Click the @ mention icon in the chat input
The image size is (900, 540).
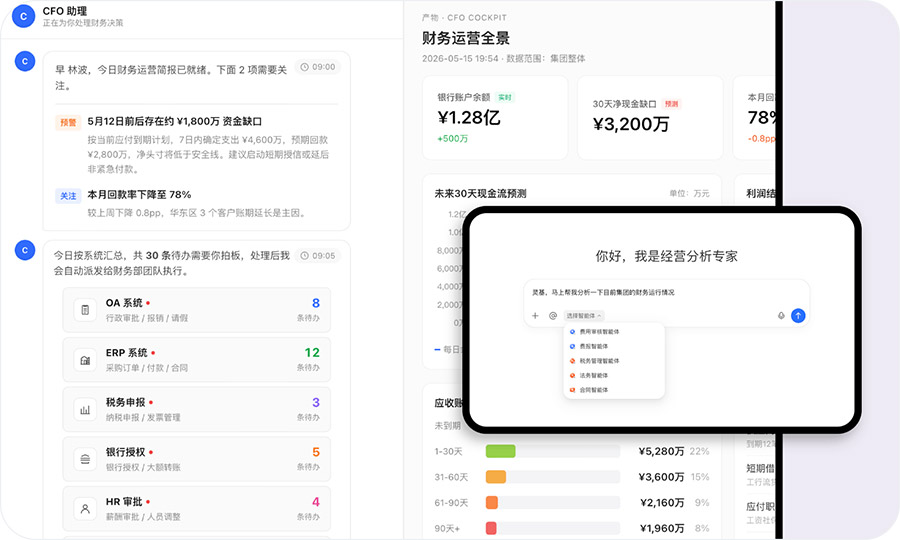(553, 316)
